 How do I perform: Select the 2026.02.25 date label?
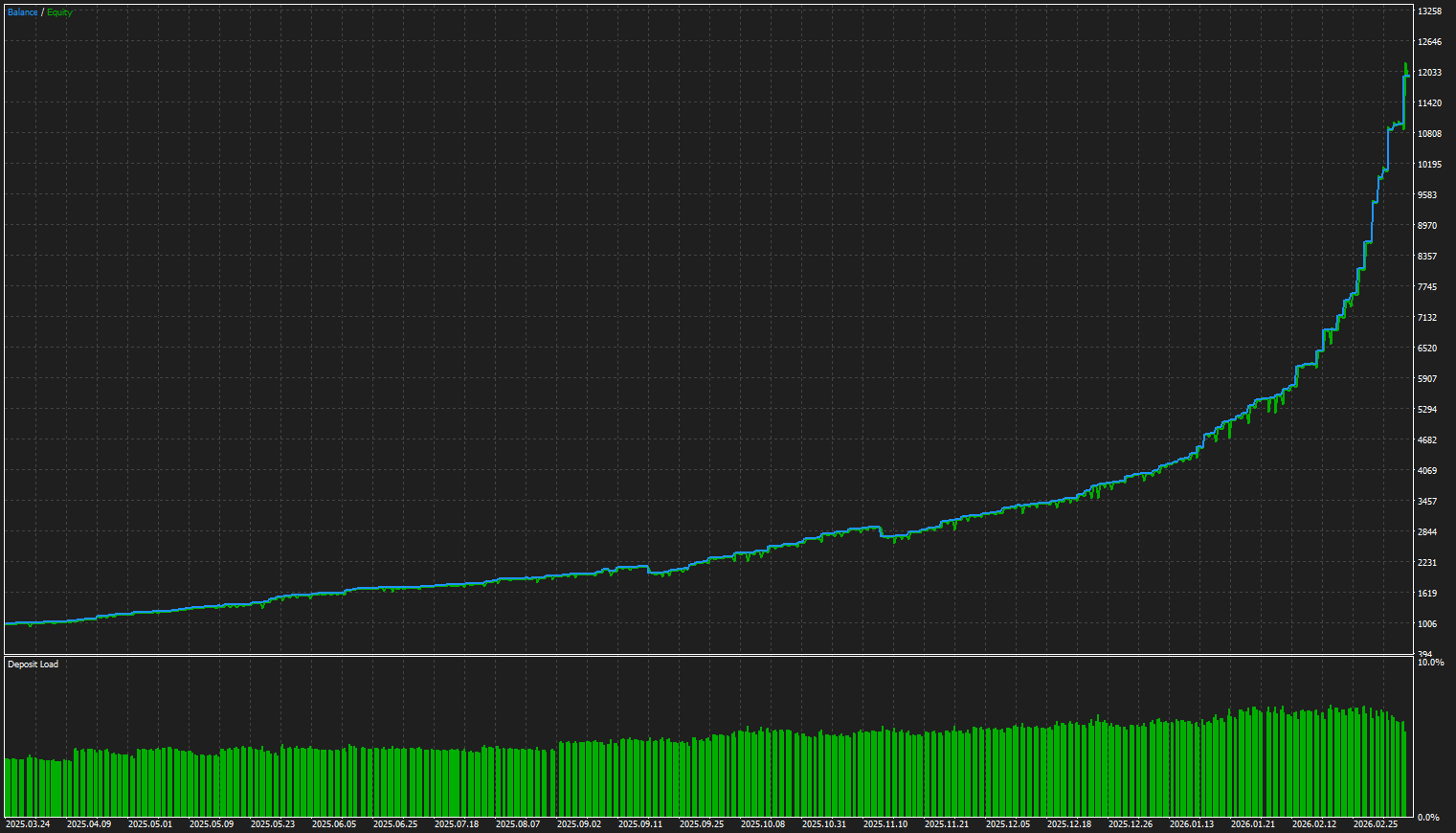coord(1376,823)
